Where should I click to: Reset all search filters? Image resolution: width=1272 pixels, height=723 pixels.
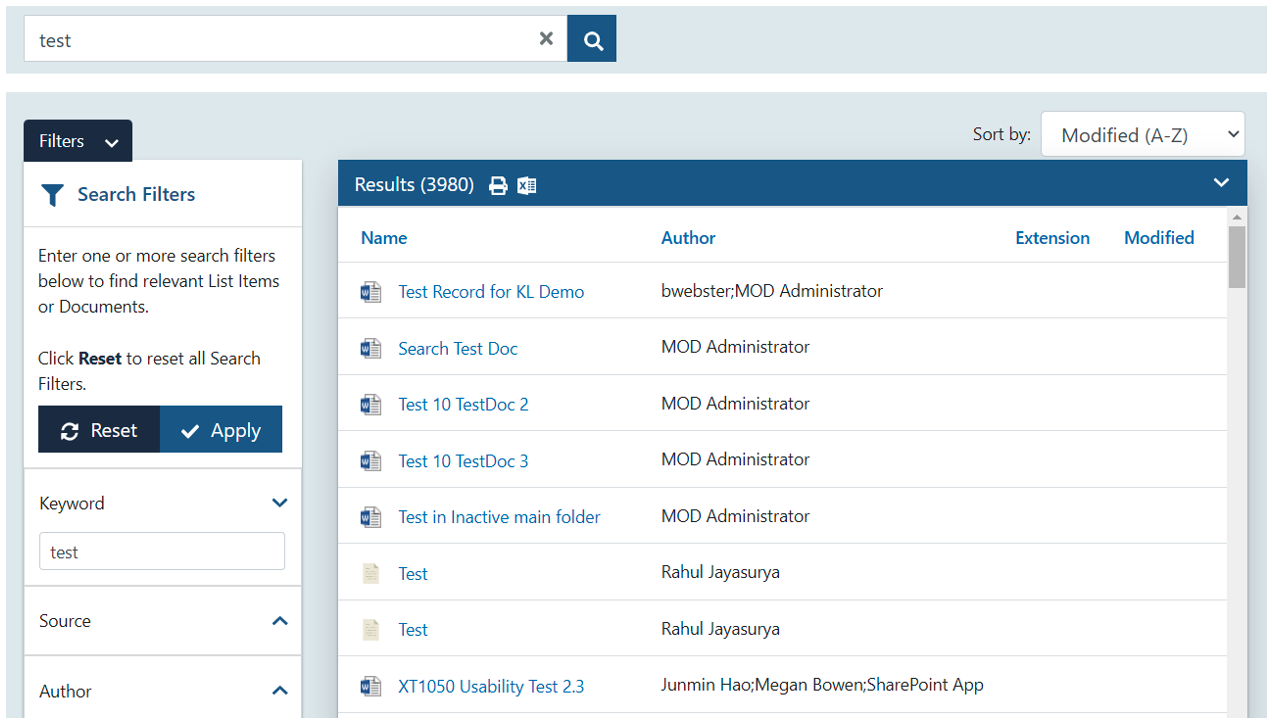(x=99, y=430)
